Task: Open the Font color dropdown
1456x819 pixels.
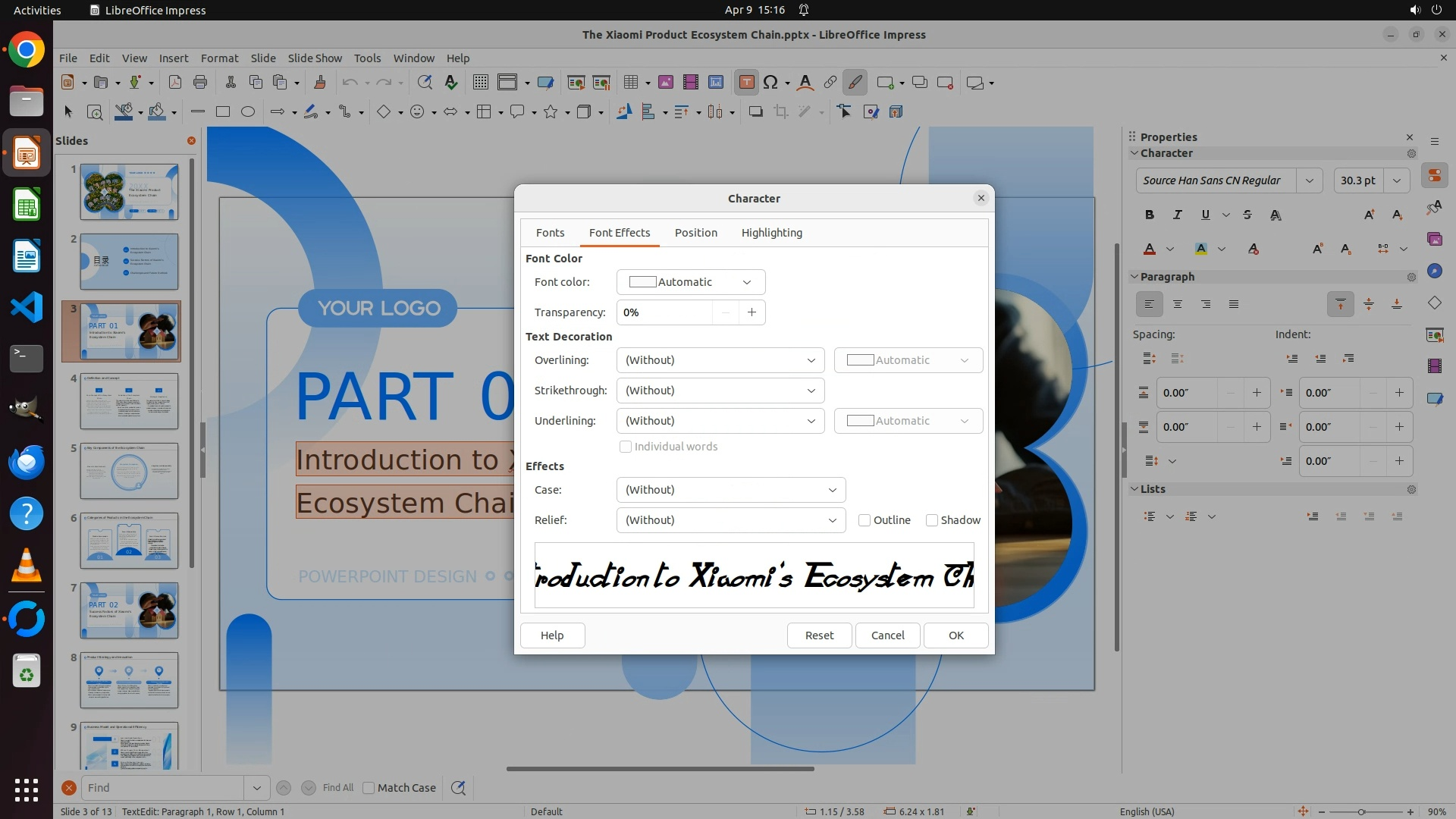Action: click(x=690, y=282)
